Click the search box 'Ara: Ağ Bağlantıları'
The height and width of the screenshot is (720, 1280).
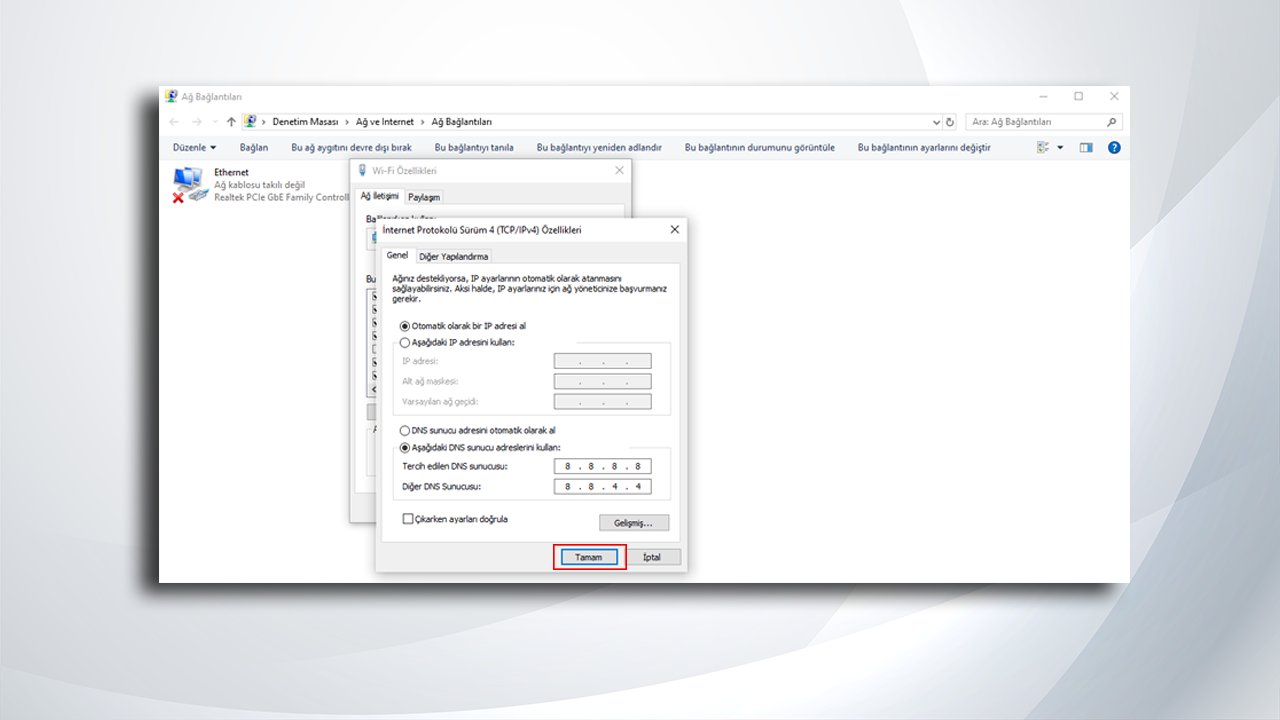click(x=1044, y=122)
